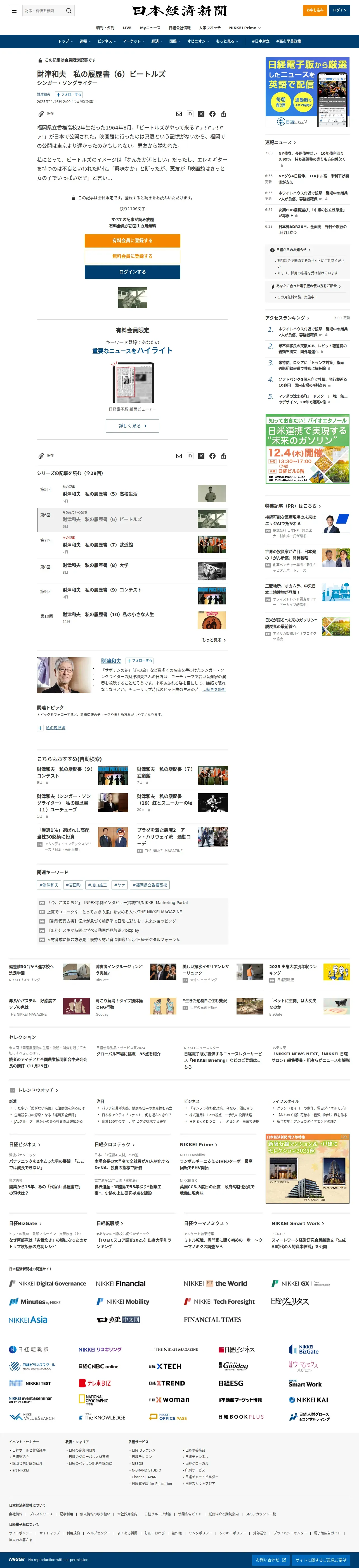
Task: Click 無料会員に登録する button
Action: [x=132, y=256]
